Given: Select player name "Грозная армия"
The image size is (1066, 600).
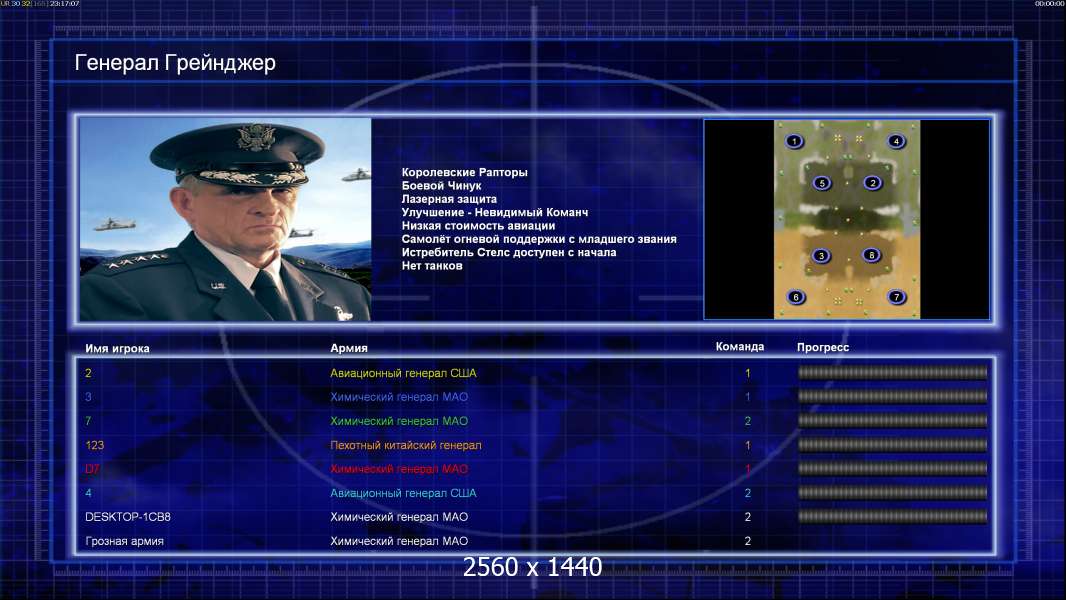Looking at the screenshot, I should click(x=124, y=542).
